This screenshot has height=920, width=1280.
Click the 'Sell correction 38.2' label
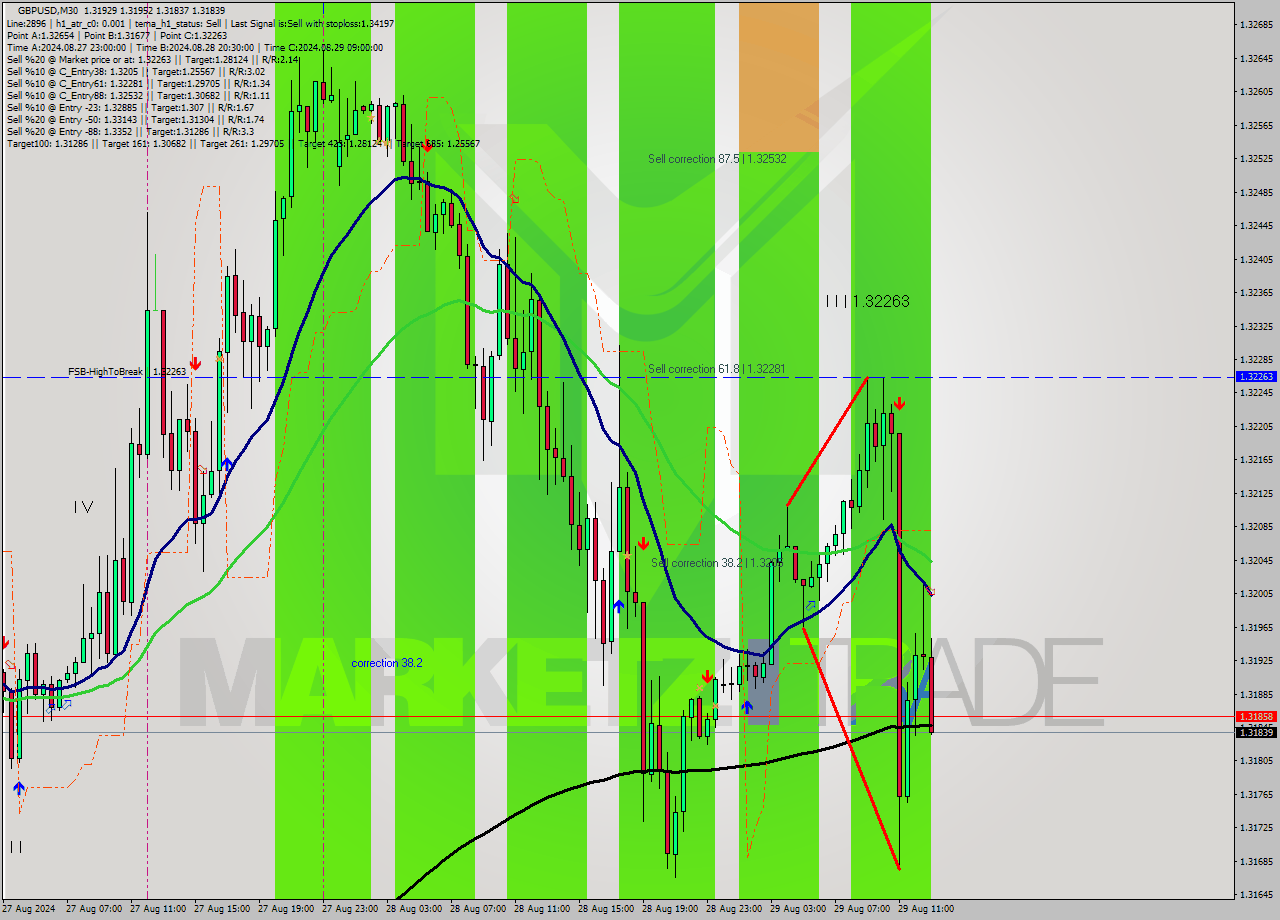coord(716,563)
